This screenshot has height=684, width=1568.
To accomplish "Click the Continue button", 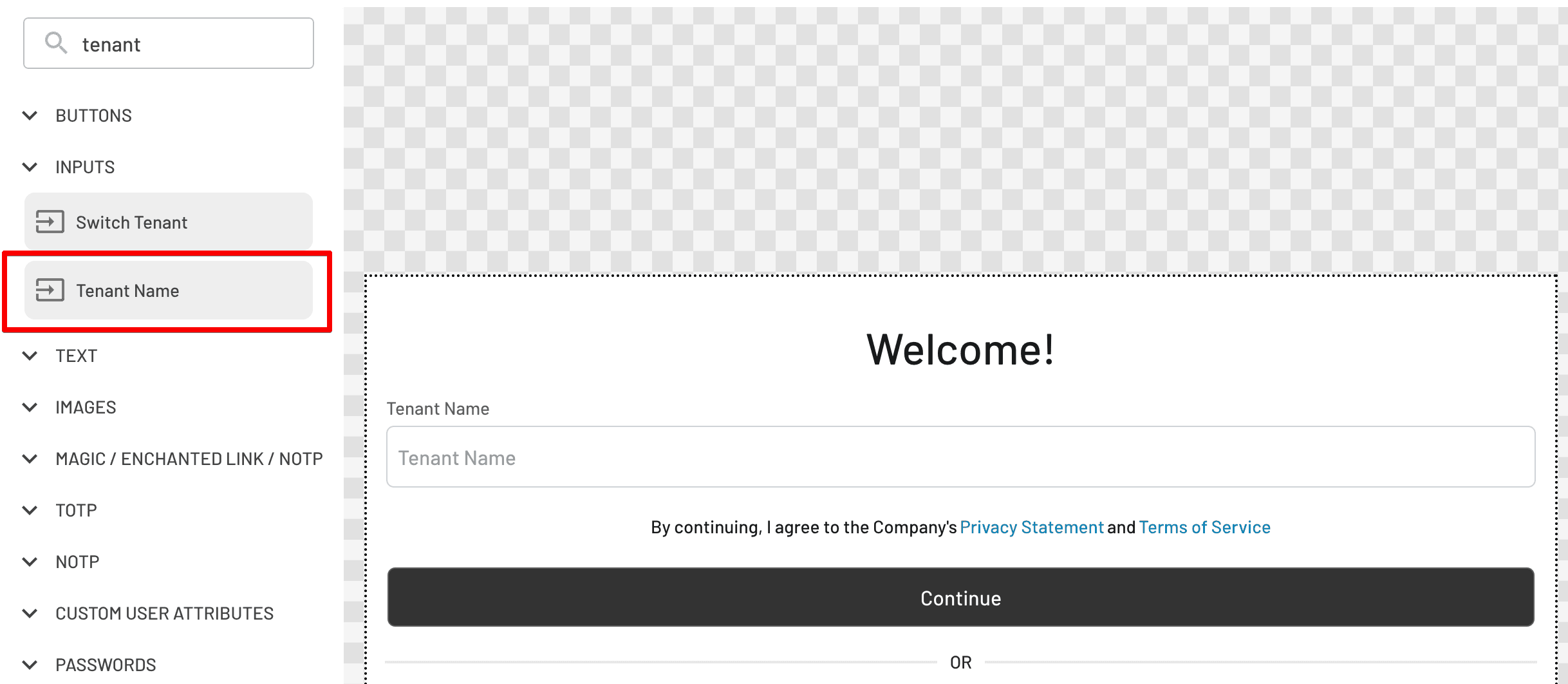I will point(960,597).
